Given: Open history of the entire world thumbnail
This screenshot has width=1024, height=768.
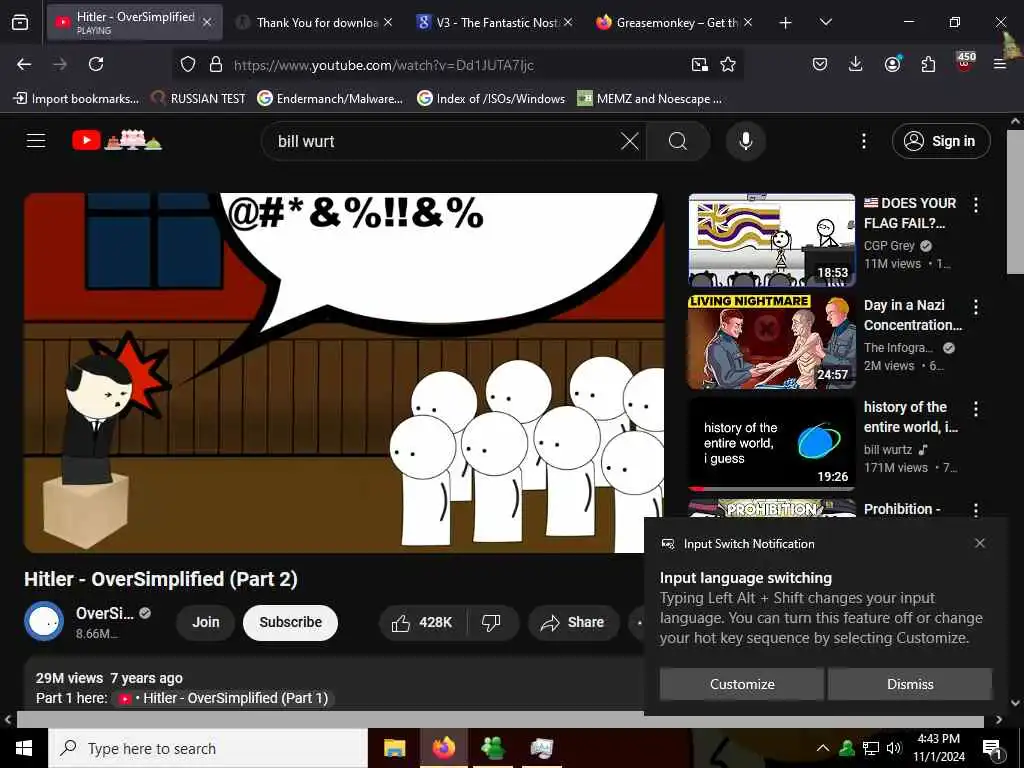Looking at the screenshot, I should (772, 443).
